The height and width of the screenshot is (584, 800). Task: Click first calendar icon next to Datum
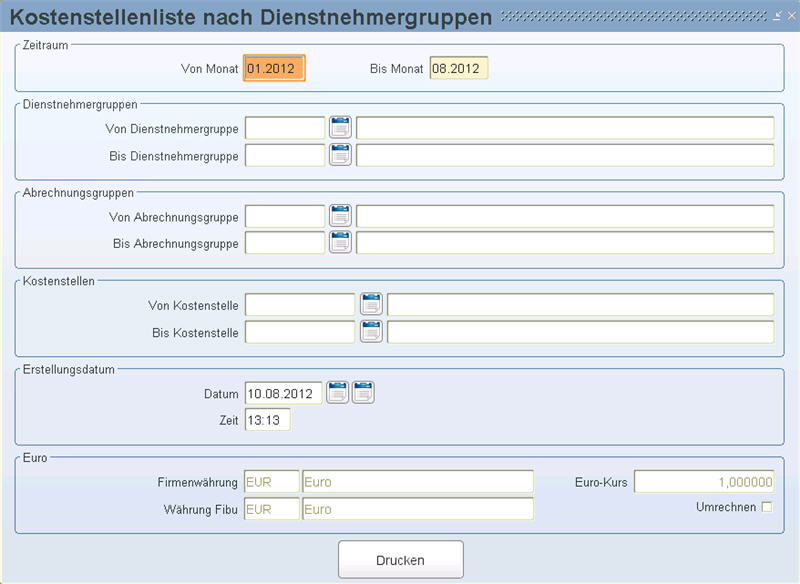pos(337,393)
